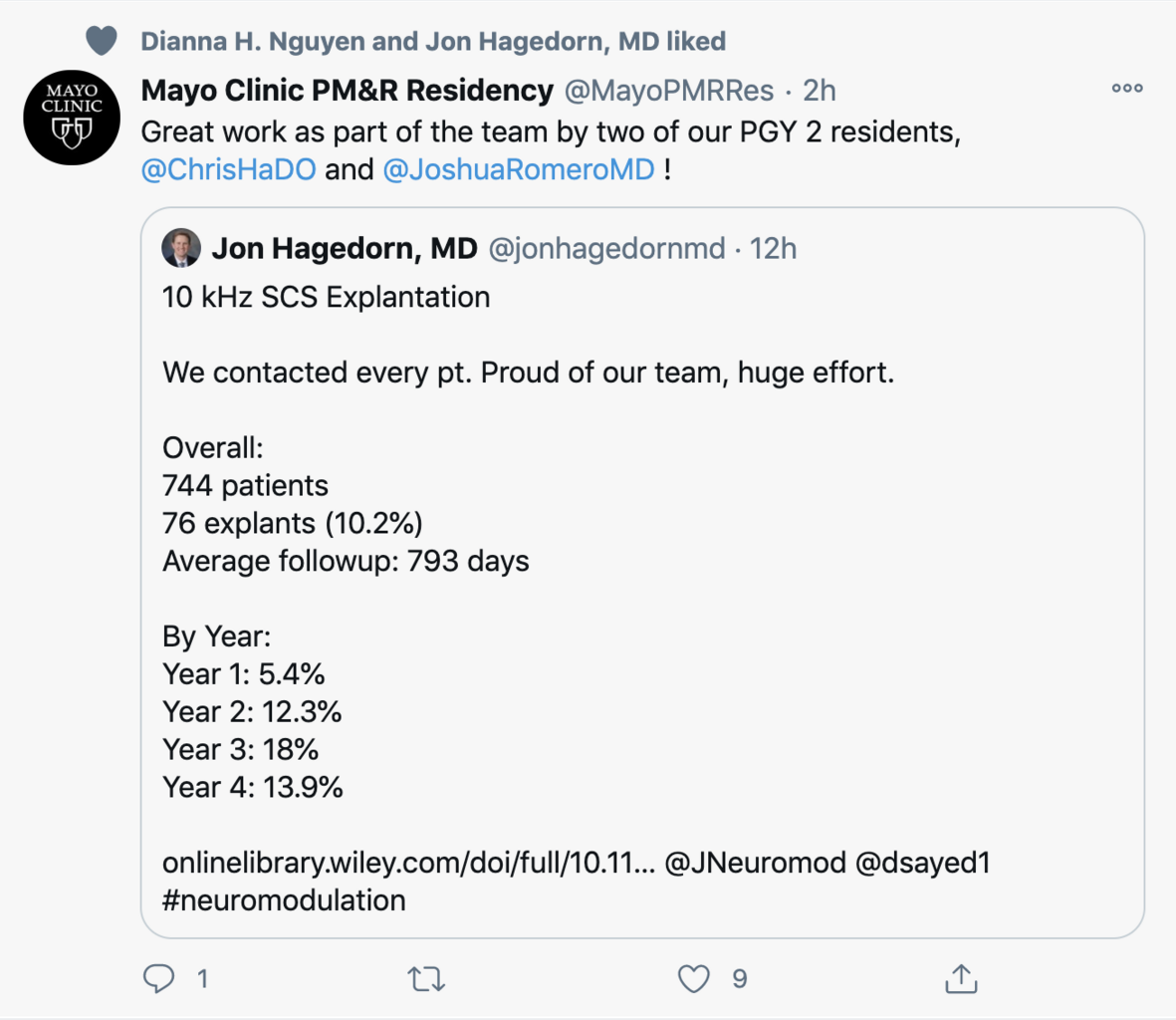This screenshot has width=1176, height=1020.
Task: Open the @JNeuromod mention
Action: pyautogui.click(x=755, y=864)
